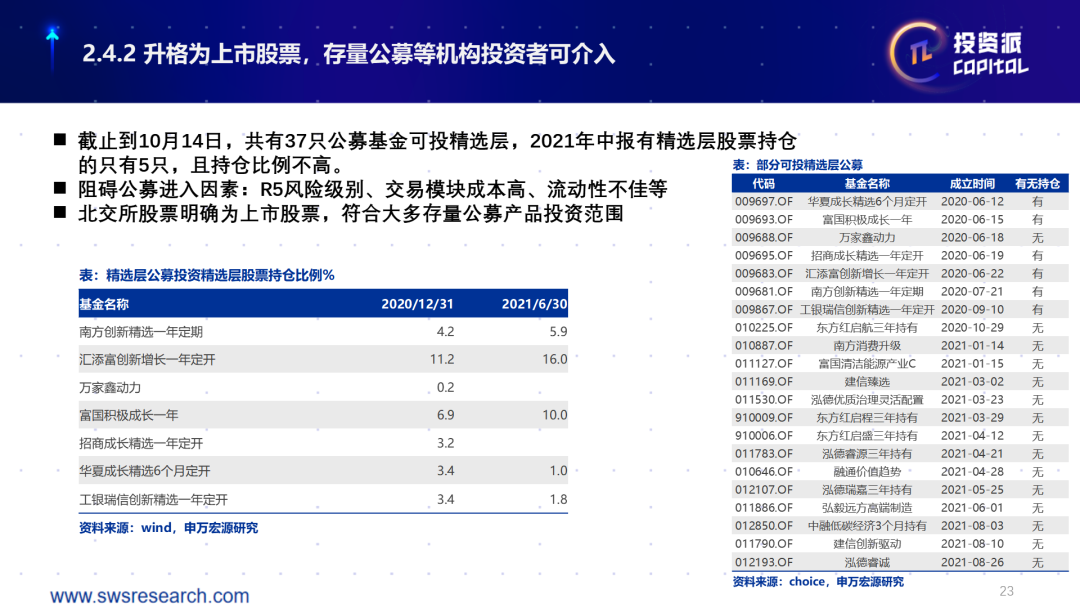Select fund name 东方红启航三年持有

click(866, 328)
